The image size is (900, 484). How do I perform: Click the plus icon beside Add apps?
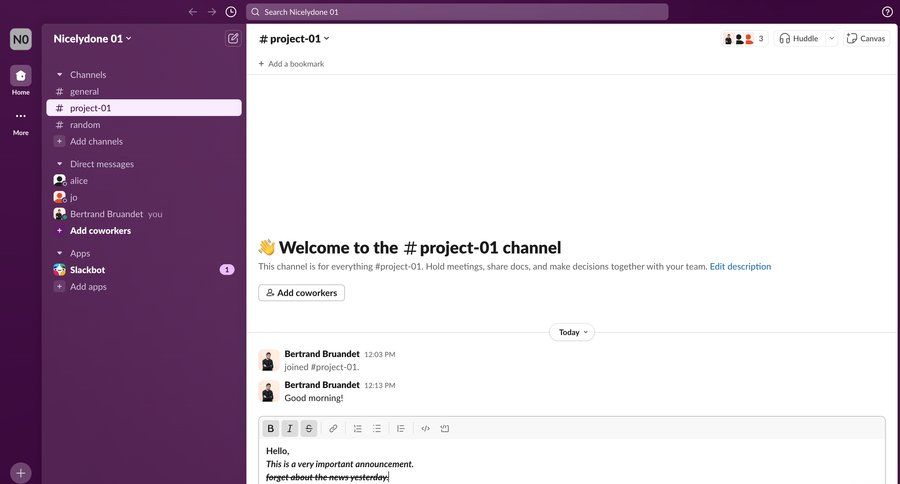[59, 286]
